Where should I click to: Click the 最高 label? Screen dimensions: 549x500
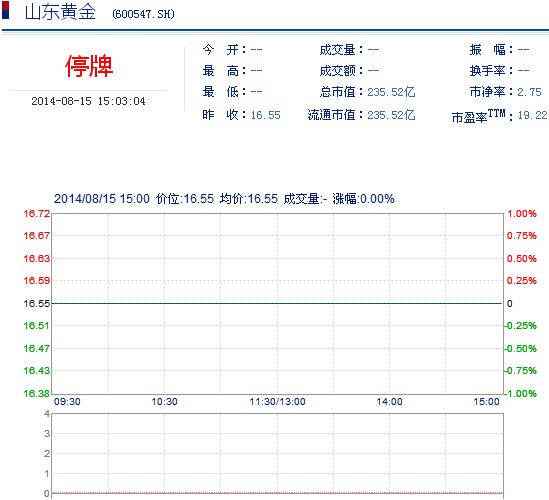[220, 71]
